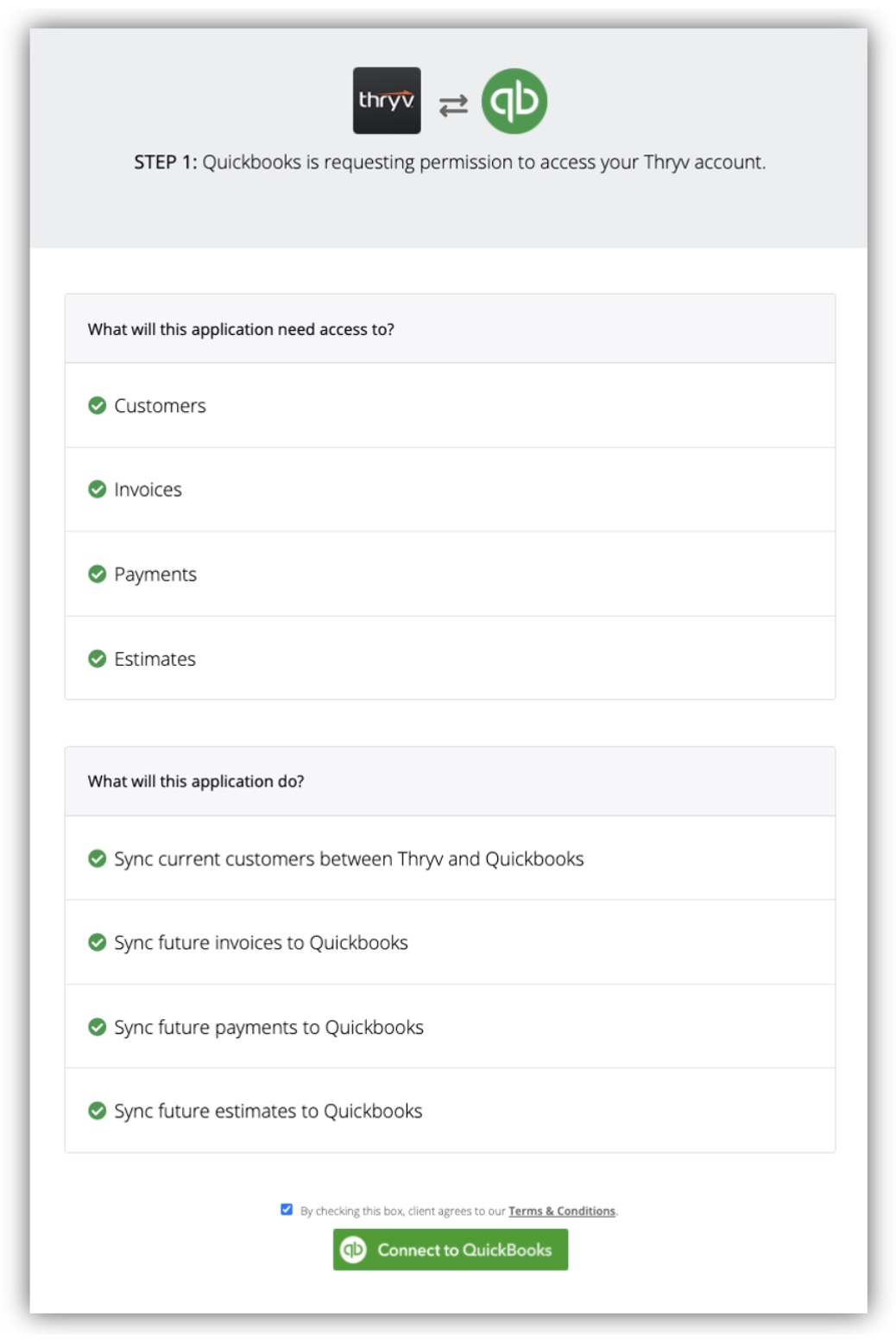
Task: Click 'Sync future estimates to Quickbooks' text
Action: 268,1111
